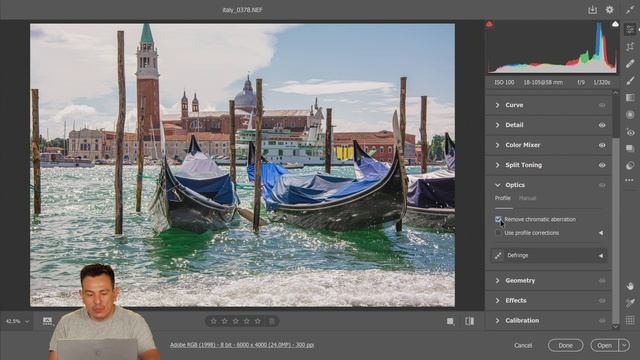Screen dimensions: 640x360
Task: Click the histogram graph
Action: tap(552, 47)
